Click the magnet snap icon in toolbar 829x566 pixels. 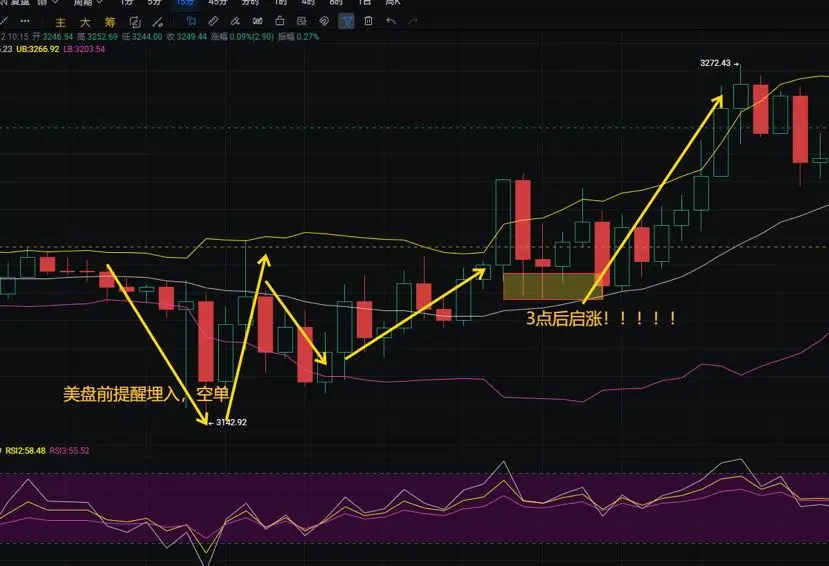(x=257, y=21)
